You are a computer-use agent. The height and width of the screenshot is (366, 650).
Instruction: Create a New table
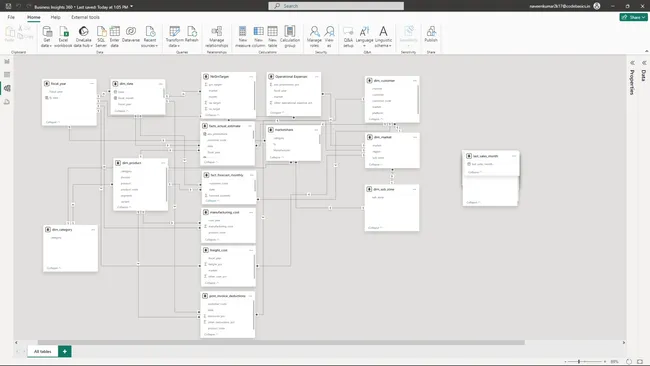272,36
